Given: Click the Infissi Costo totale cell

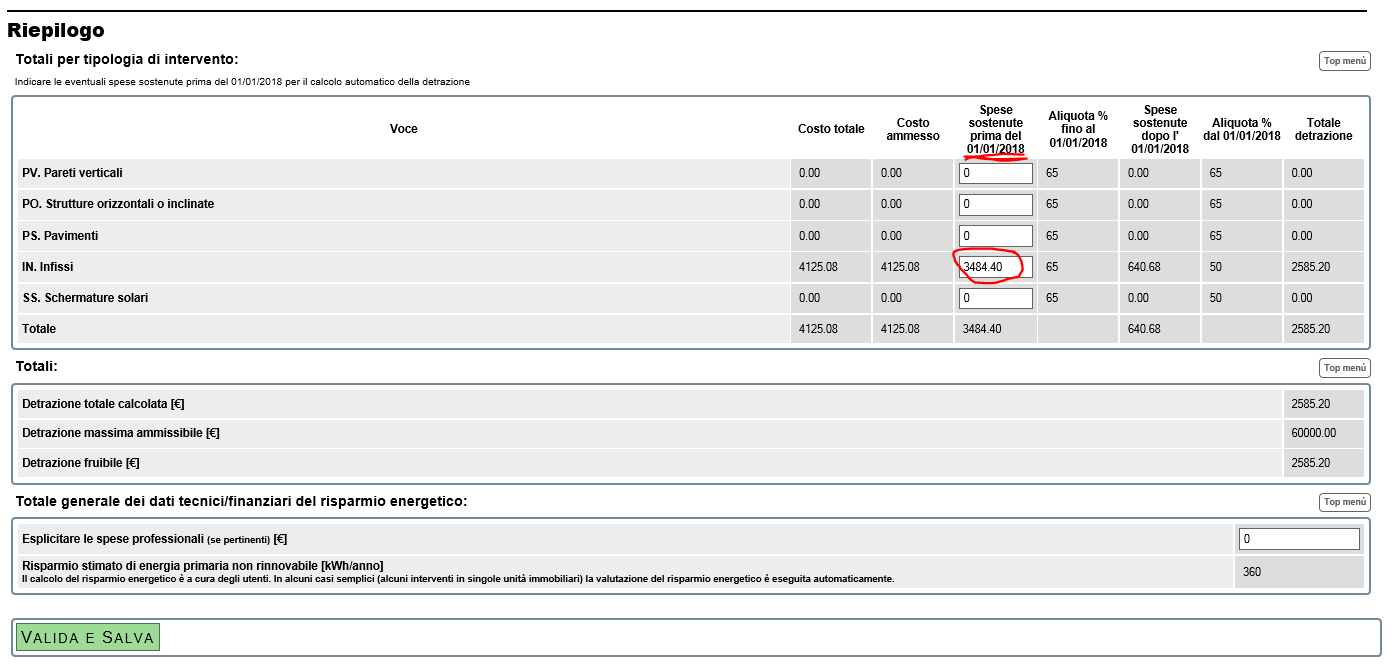Looking at the screenshot, I should click(818, 267).
